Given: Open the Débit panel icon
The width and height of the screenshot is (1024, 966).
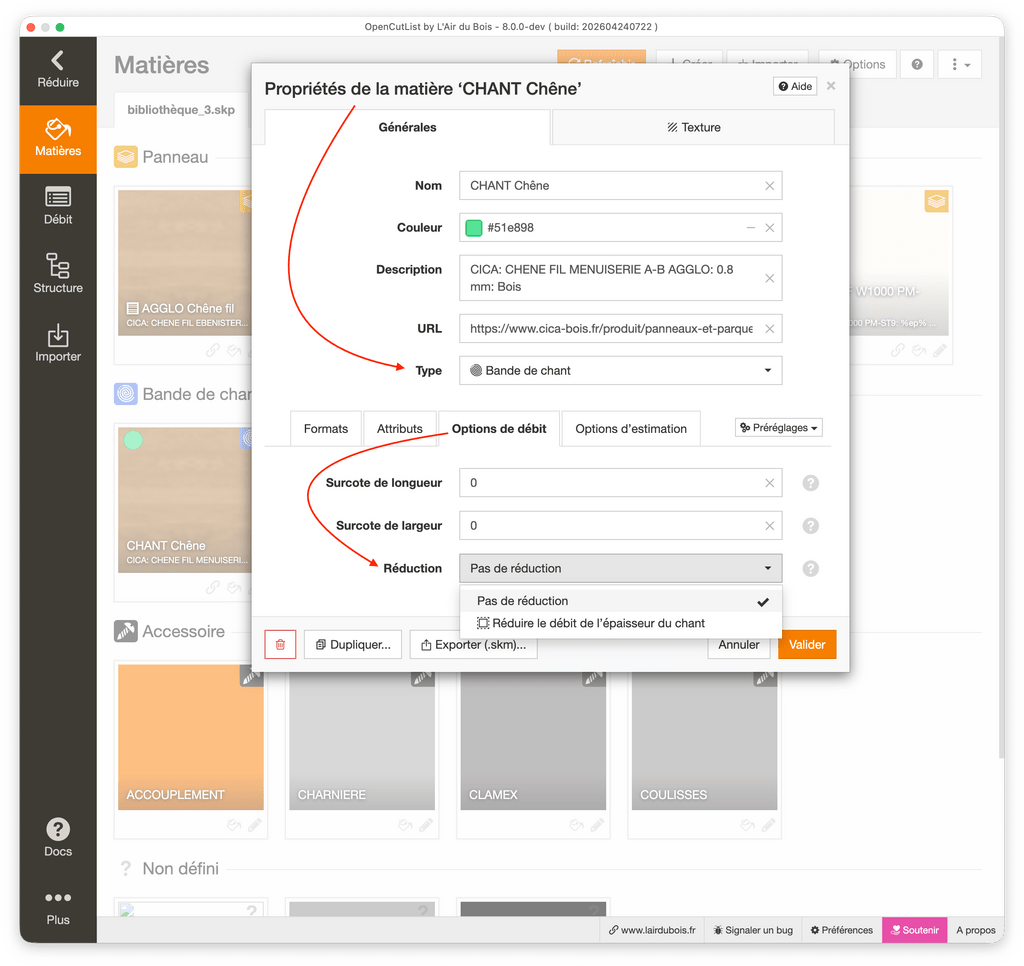Looking at the screenshot, I should click(x=58, y=206).
